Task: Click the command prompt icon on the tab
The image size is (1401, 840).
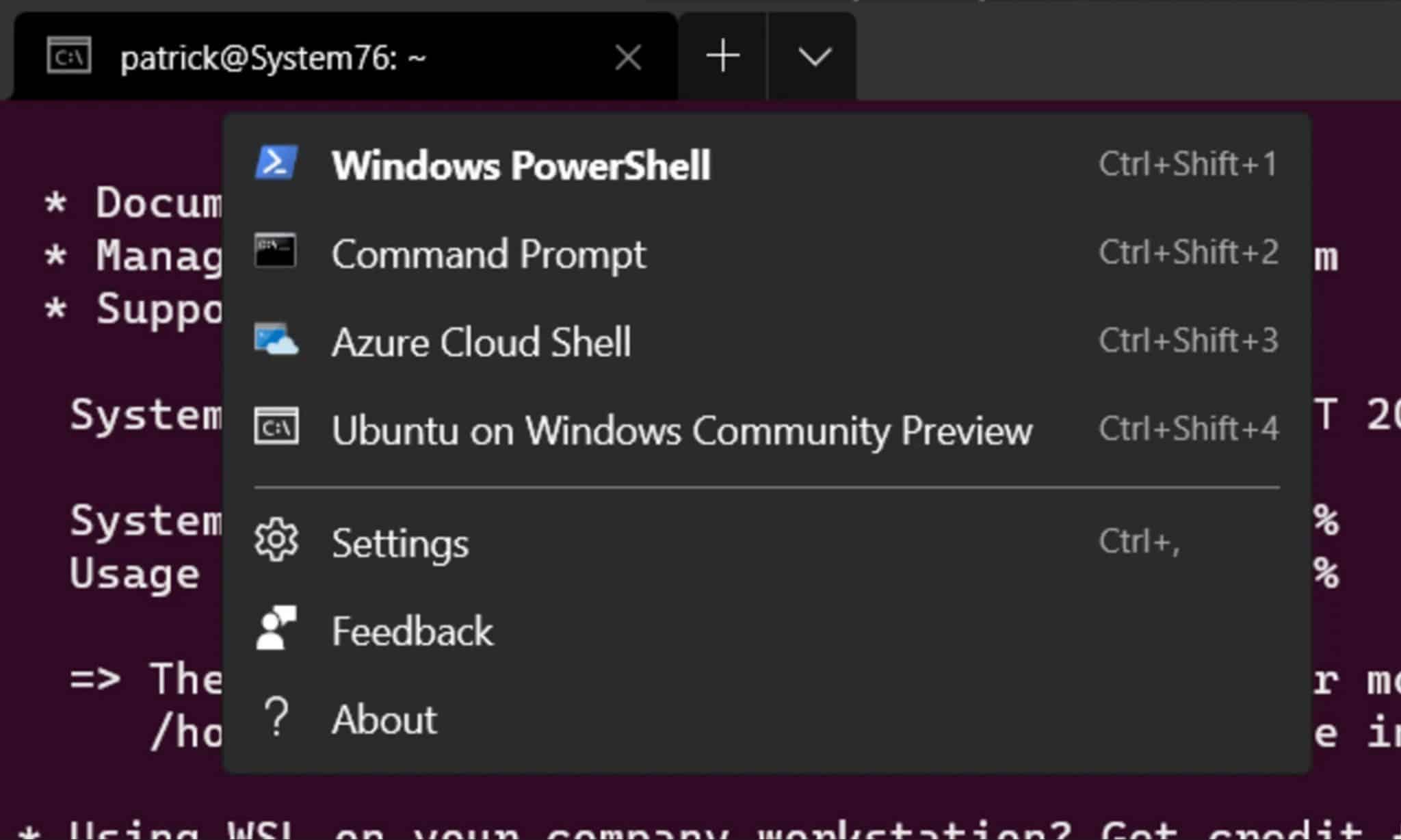Action: [68, 56]
